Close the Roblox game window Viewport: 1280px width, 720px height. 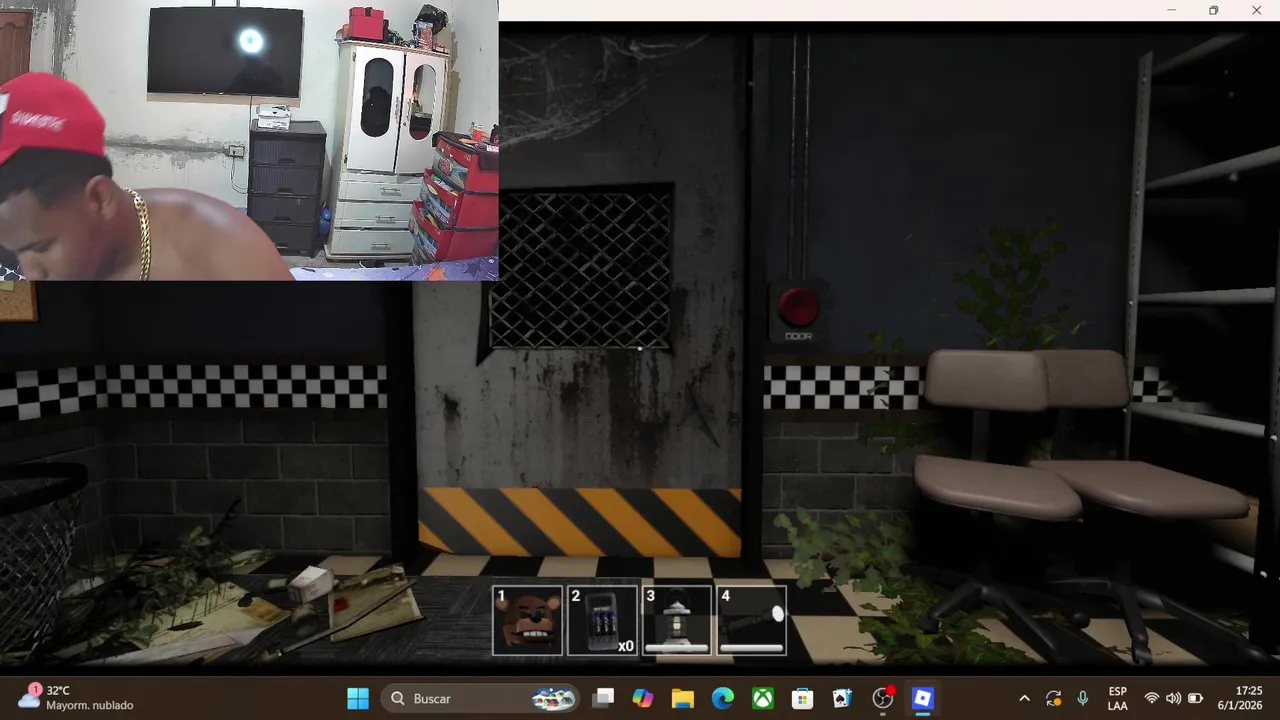(x=1256, y=10)
